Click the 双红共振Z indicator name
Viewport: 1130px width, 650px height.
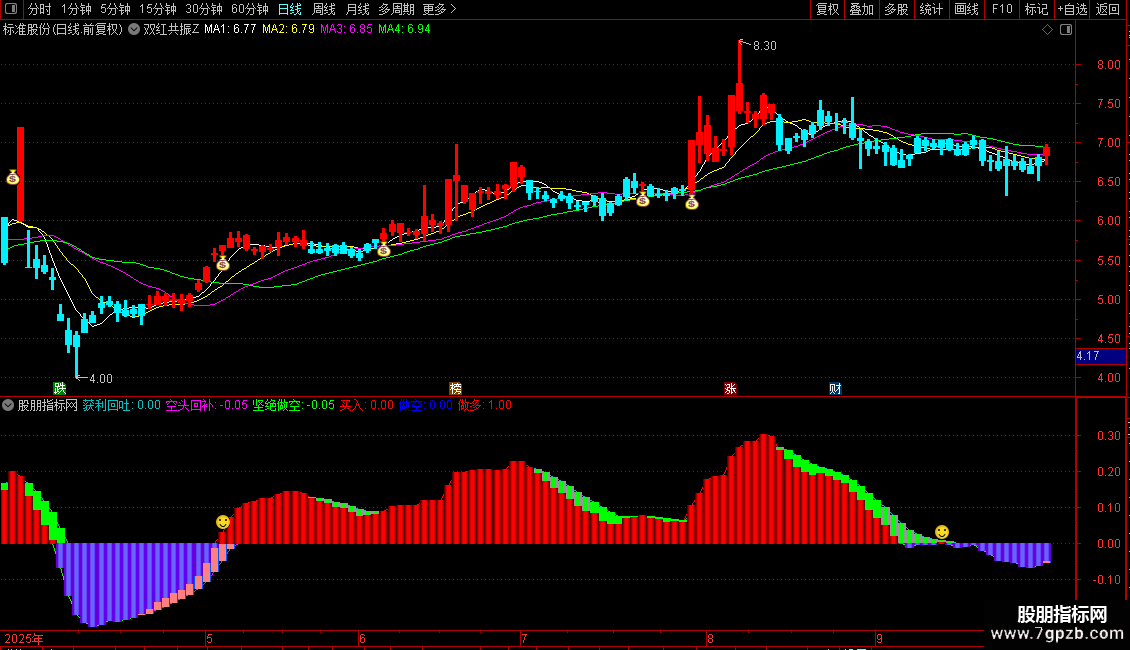click(x=172, y=30)
